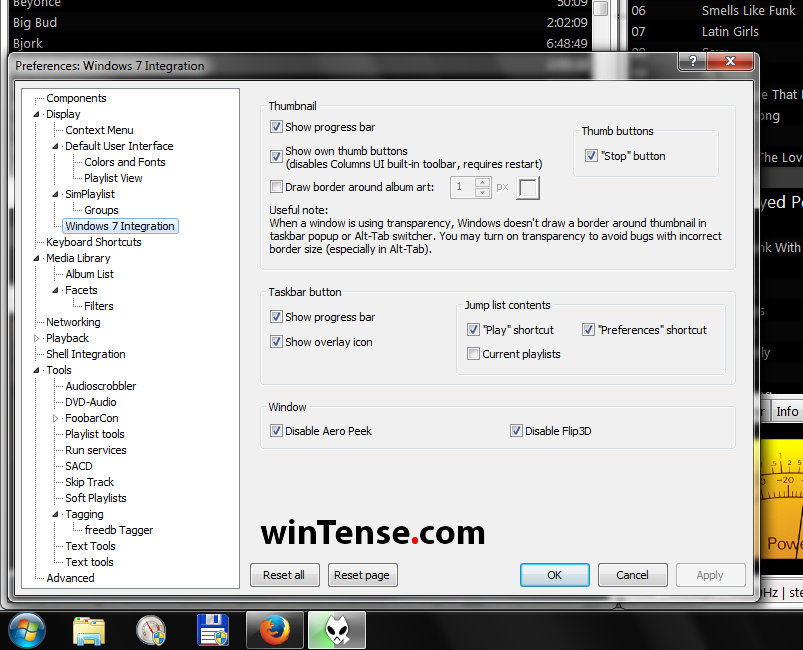
Task: Toggle the "Play" shortcut checkbox
Action: 473,329
